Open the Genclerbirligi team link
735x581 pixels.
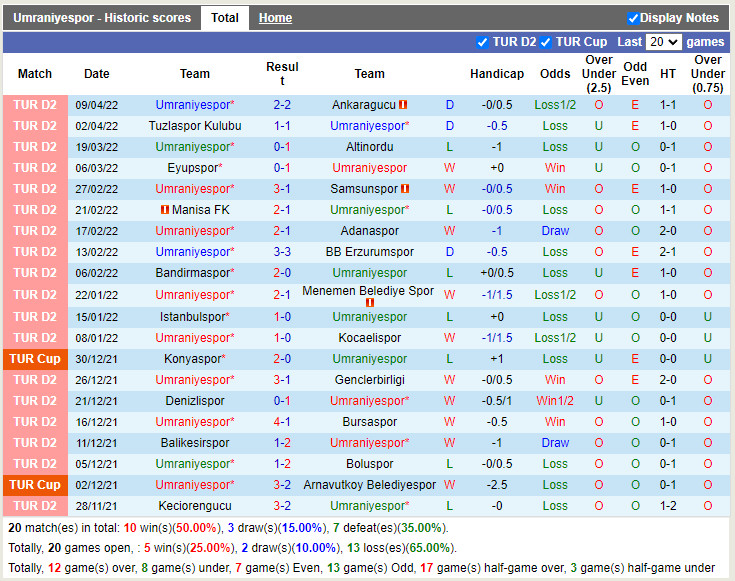point(369,380)
